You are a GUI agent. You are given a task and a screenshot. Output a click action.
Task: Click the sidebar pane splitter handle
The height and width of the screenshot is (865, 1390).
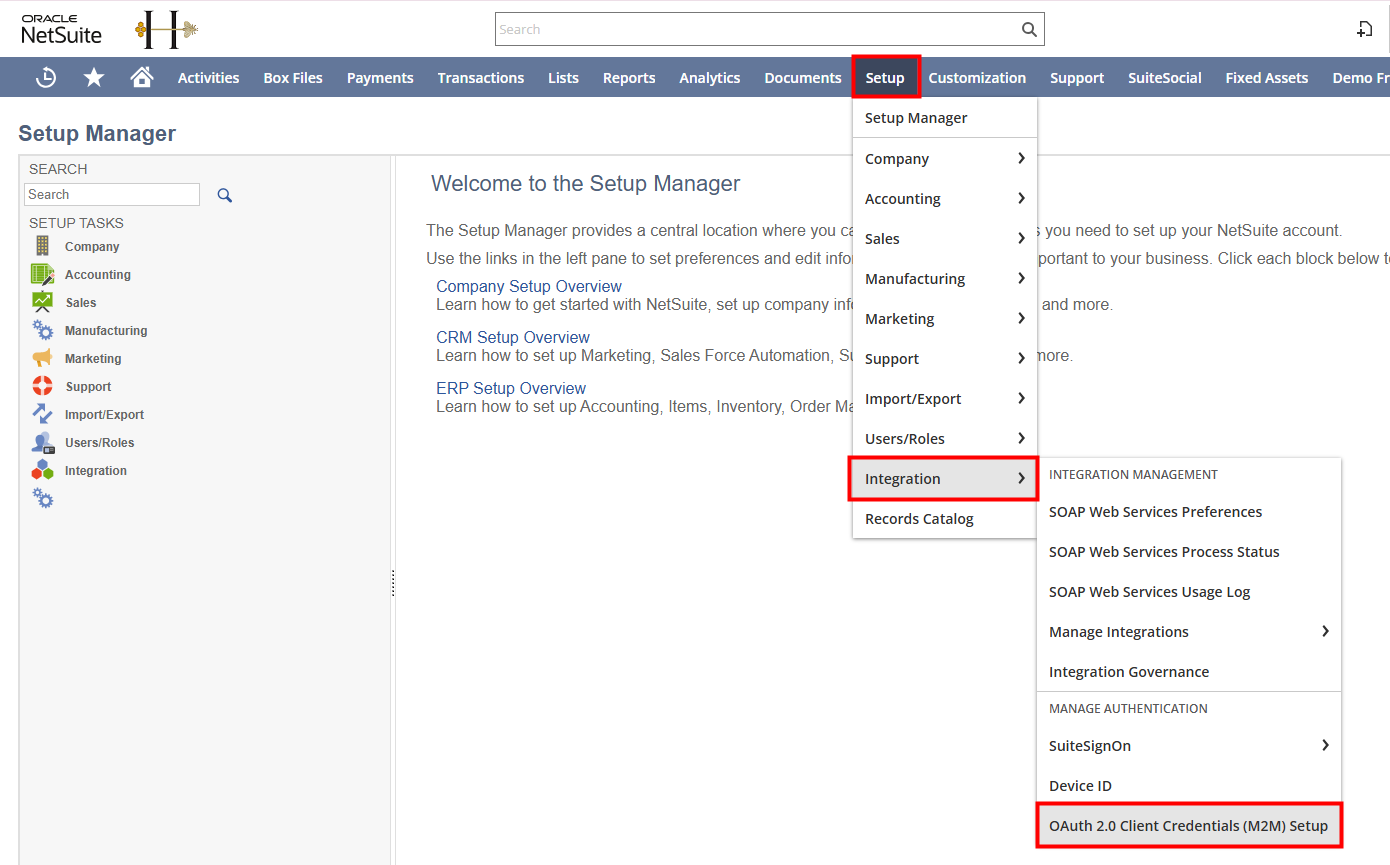pos(393,583)
